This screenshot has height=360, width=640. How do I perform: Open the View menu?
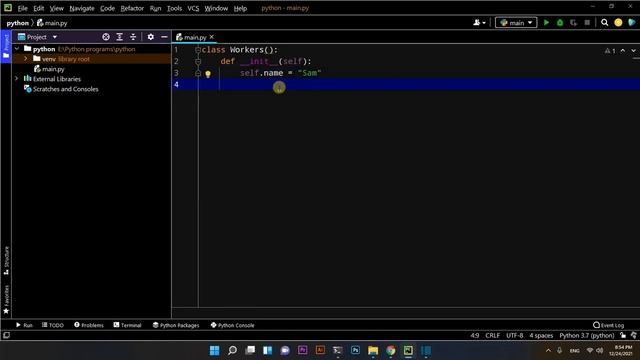[56, 8]
